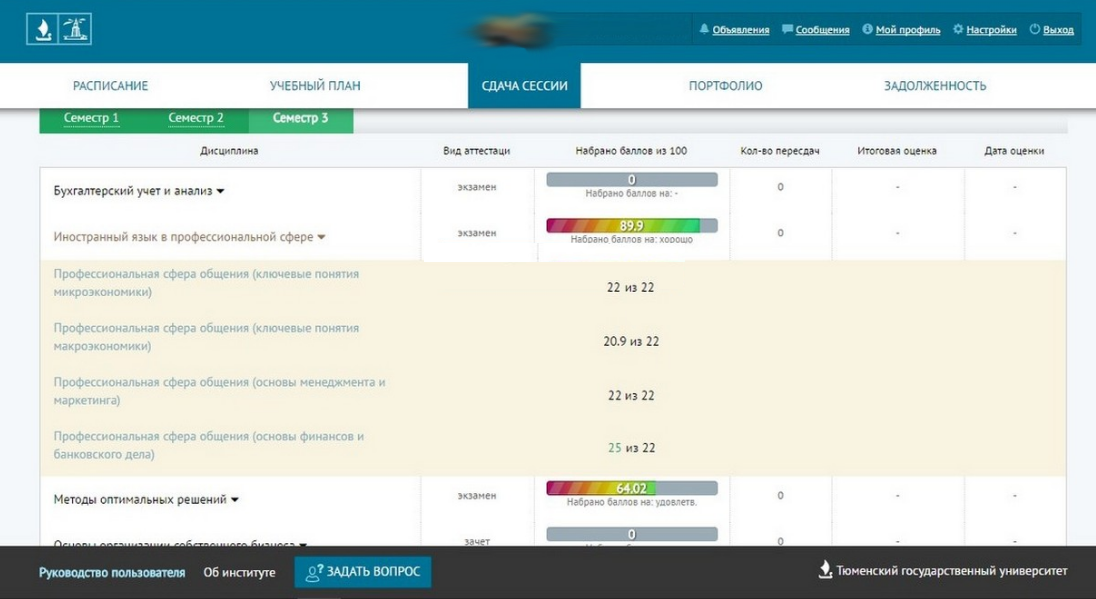Switch to Семестр 1
Screen dimensions: 1096x599
(91, 119)
